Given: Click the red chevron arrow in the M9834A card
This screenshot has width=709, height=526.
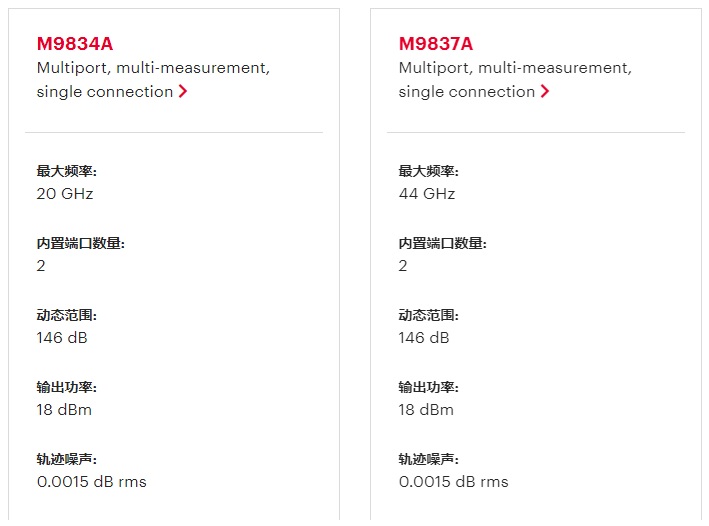Looking at the screenshot, I should (x=183, y=91).
